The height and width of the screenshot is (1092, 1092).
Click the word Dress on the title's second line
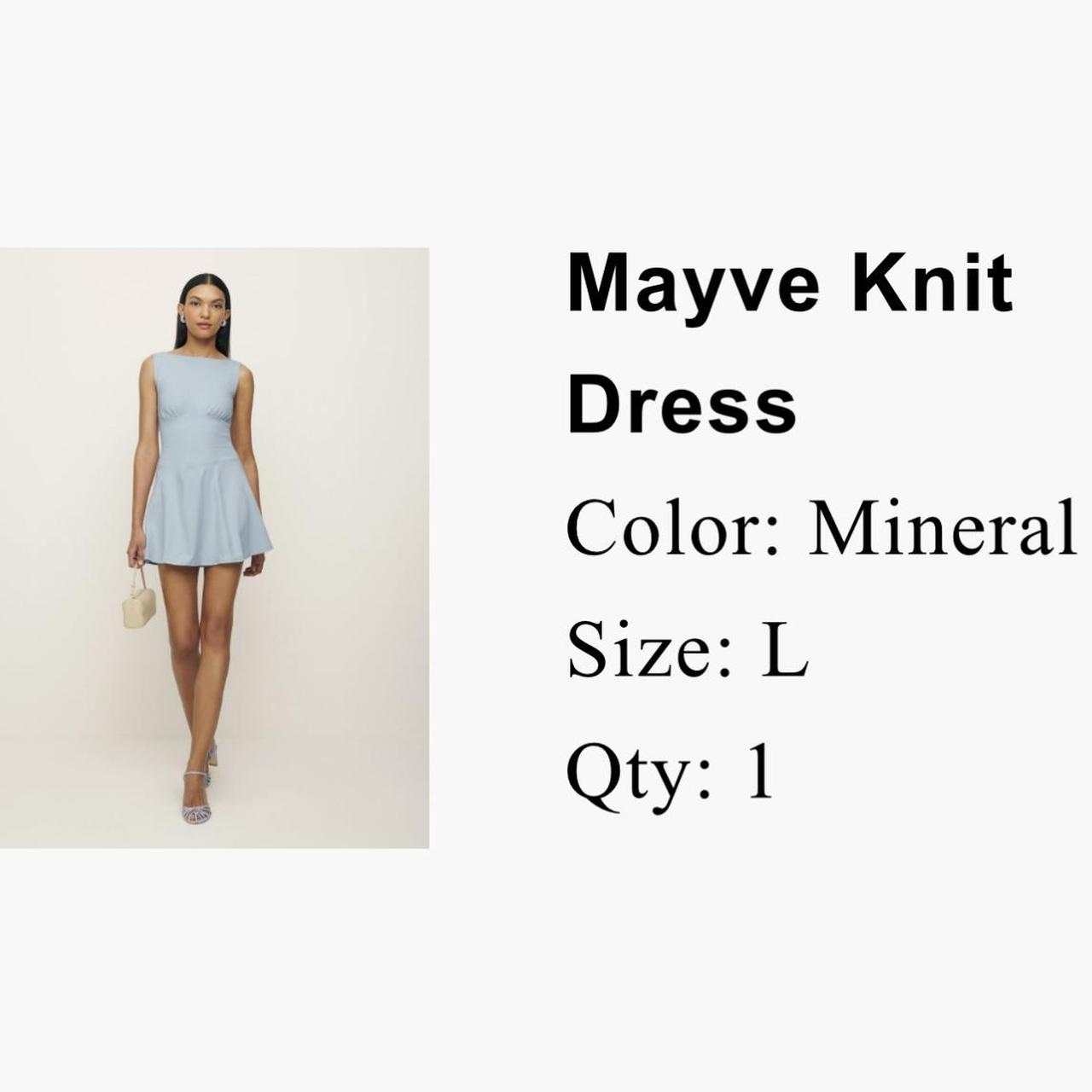click(x=682, y=404)
